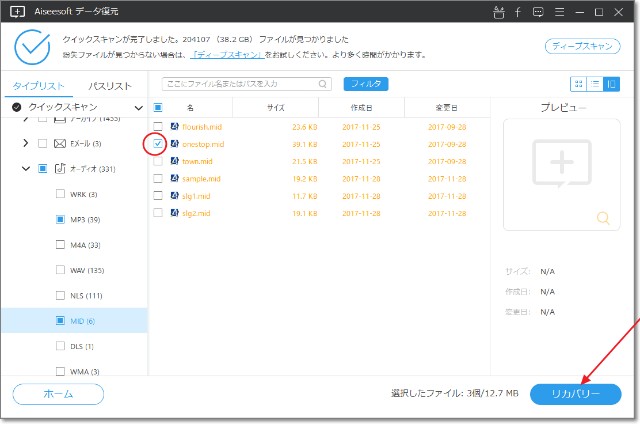Click the Facebook icon in title bar
The image size is (640, 424).
[x=517, y=12]
